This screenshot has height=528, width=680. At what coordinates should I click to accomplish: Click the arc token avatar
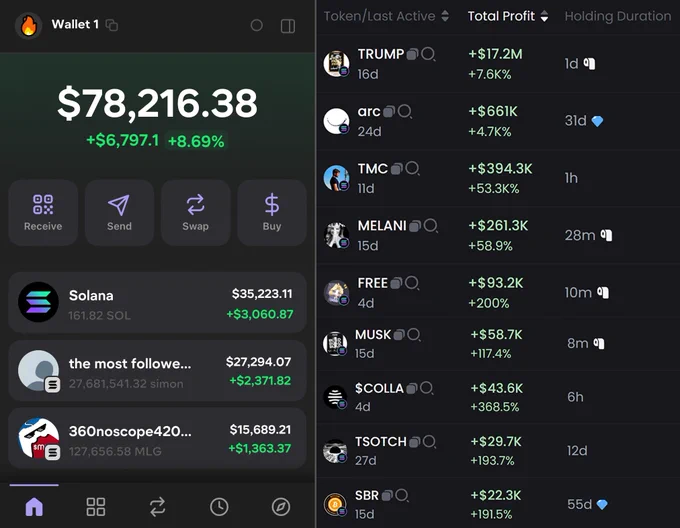click(x=337, y=121)
